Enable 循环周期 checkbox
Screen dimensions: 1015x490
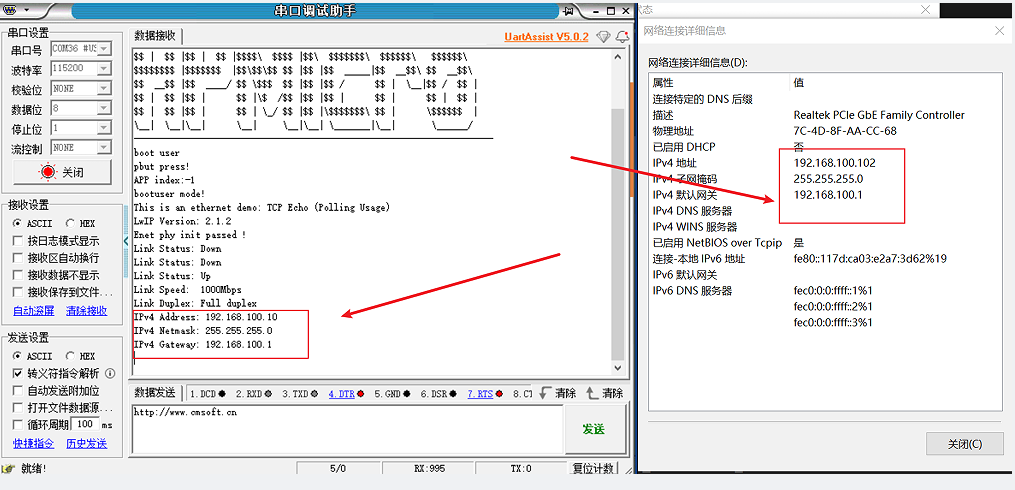tap(18, 425)
